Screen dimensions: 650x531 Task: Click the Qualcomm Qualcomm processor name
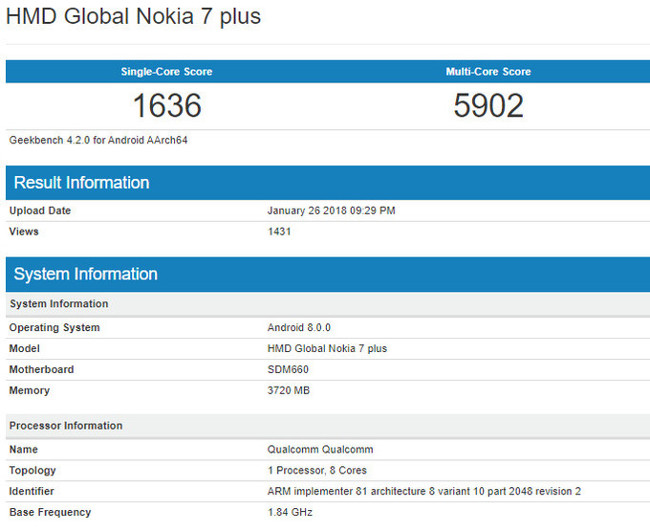click(x=320, y=450)
